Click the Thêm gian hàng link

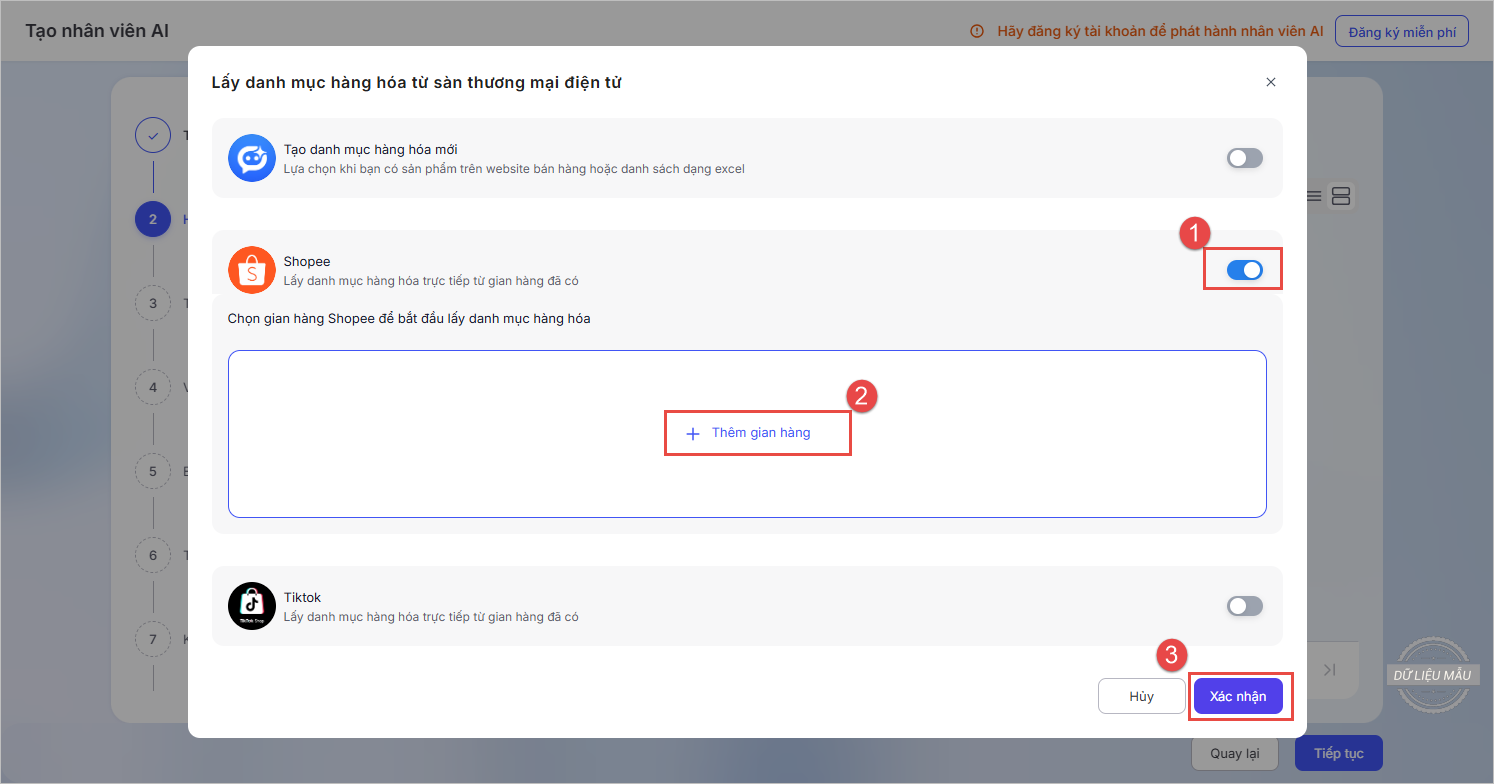pyautogui.click(x=760, y=433)
